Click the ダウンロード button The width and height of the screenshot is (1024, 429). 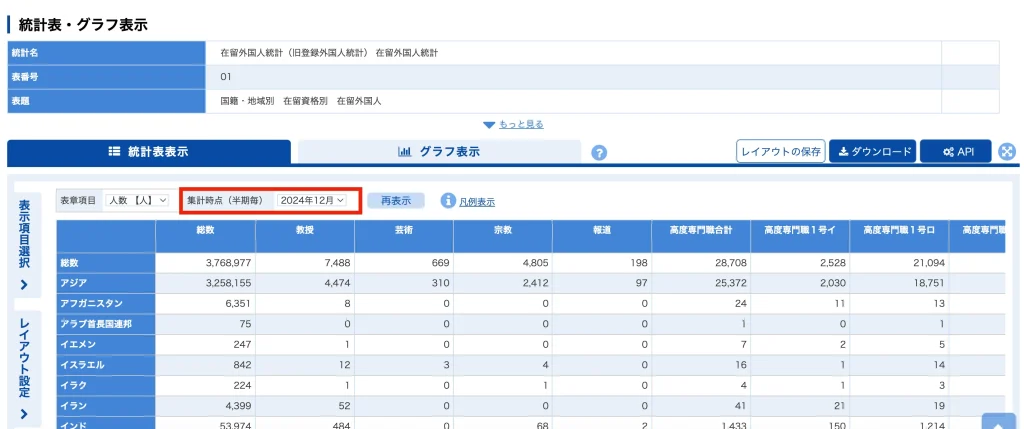coord(873,152)
